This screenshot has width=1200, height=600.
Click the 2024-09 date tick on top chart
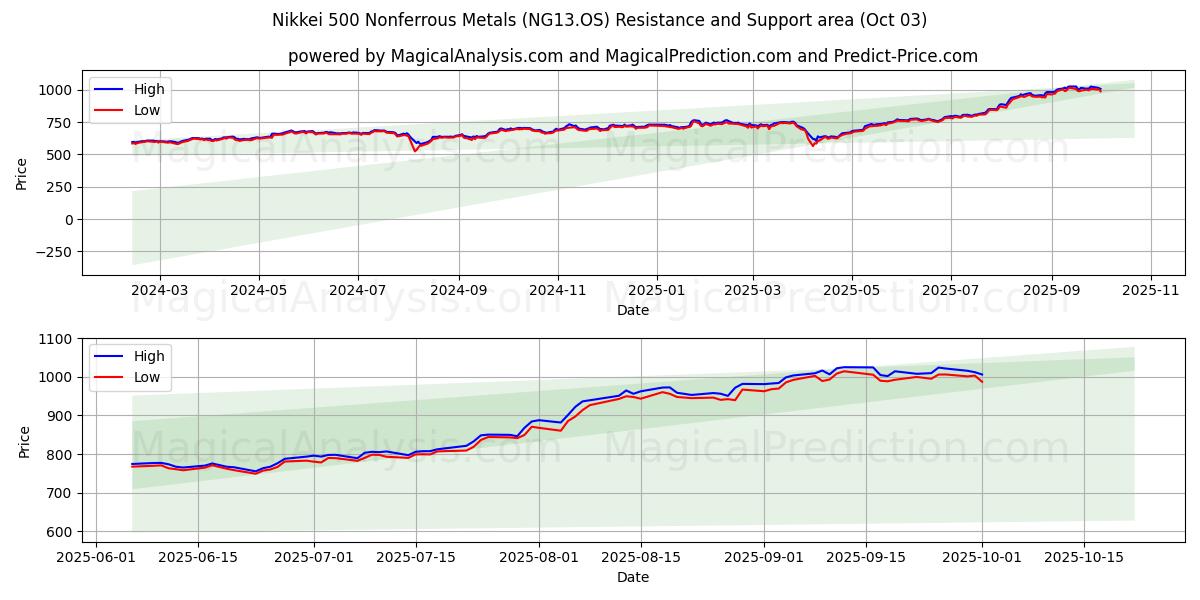coord(459,290)
